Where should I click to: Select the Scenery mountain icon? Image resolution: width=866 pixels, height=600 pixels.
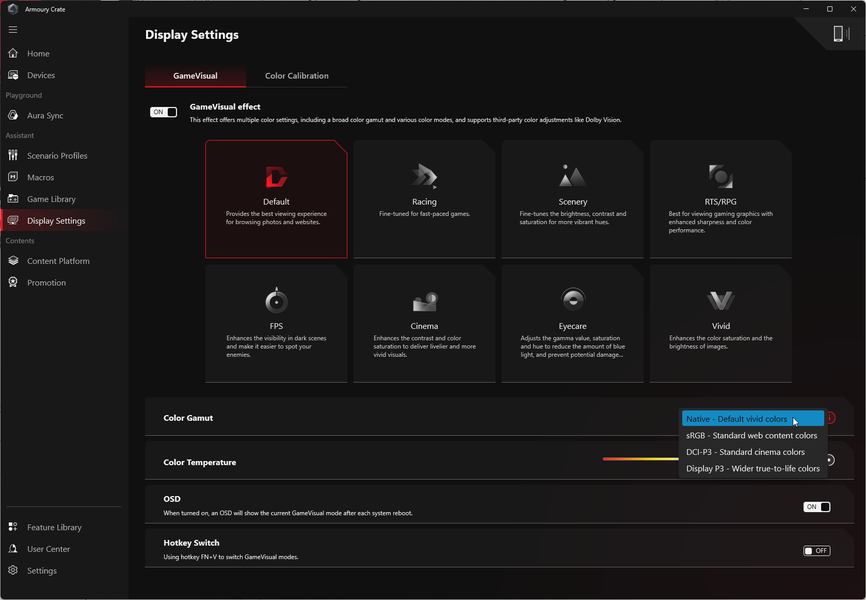pos(572,176)
